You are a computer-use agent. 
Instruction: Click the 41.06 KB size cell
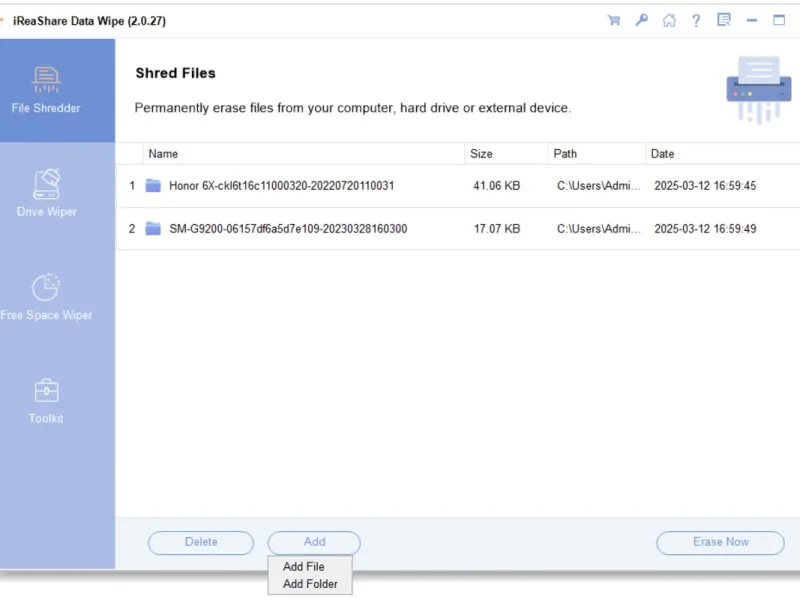point(496,186)
